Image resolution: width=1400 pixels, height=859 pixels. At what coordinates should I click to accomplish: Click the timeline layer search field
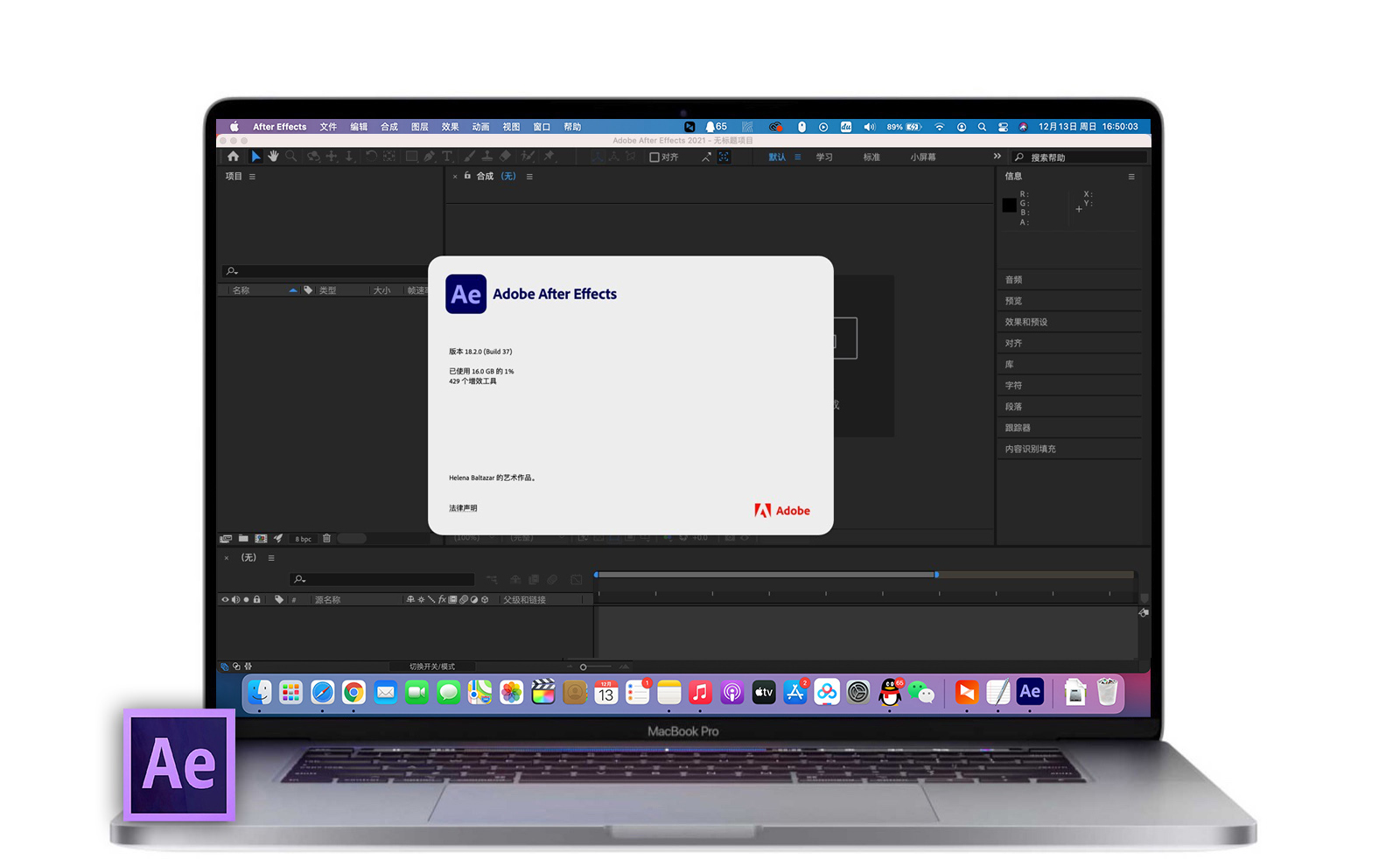point(382,579)
